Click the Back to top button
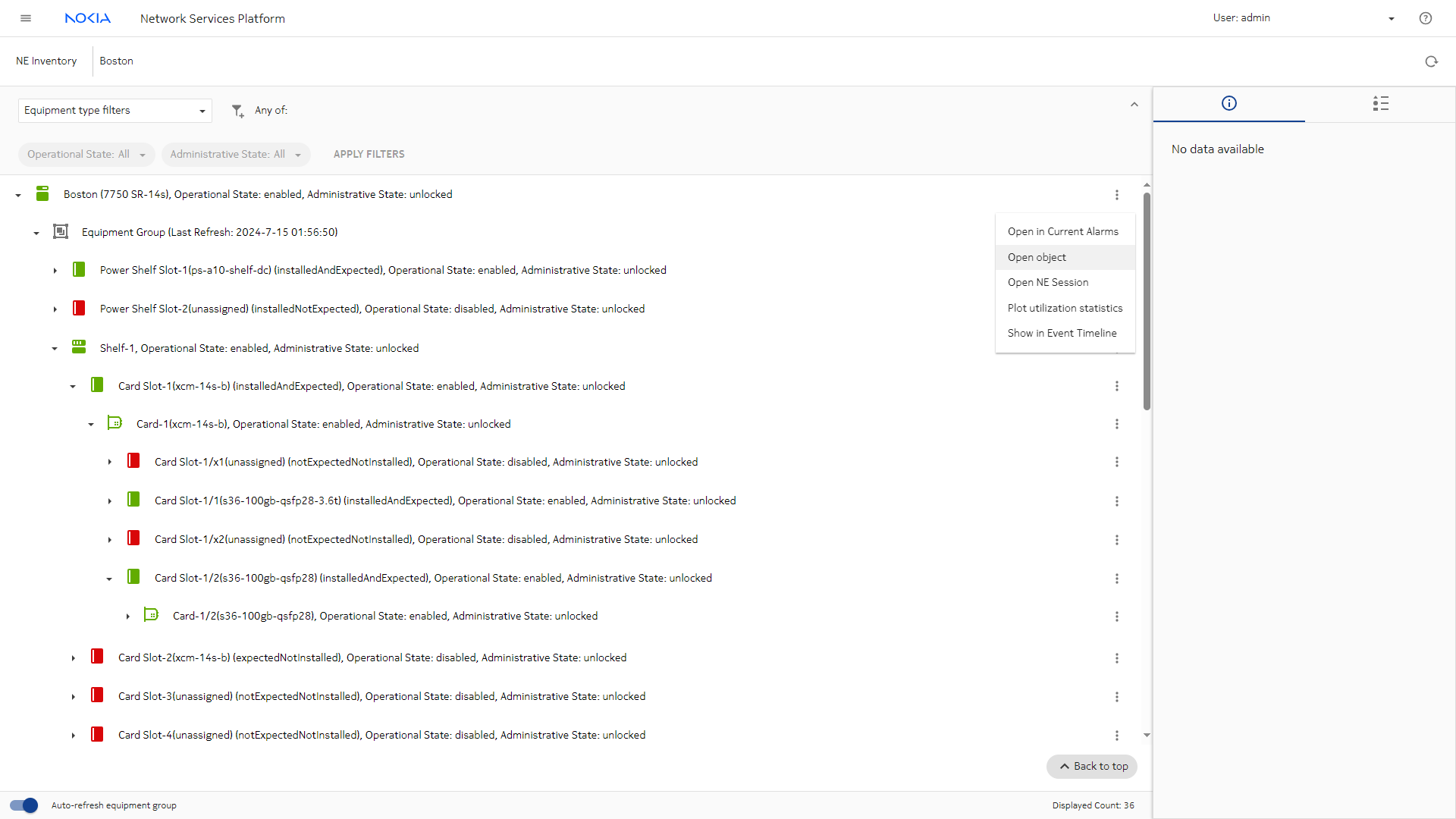The height and width of the screenshot is (819, 1456). tap(1092, 766)
